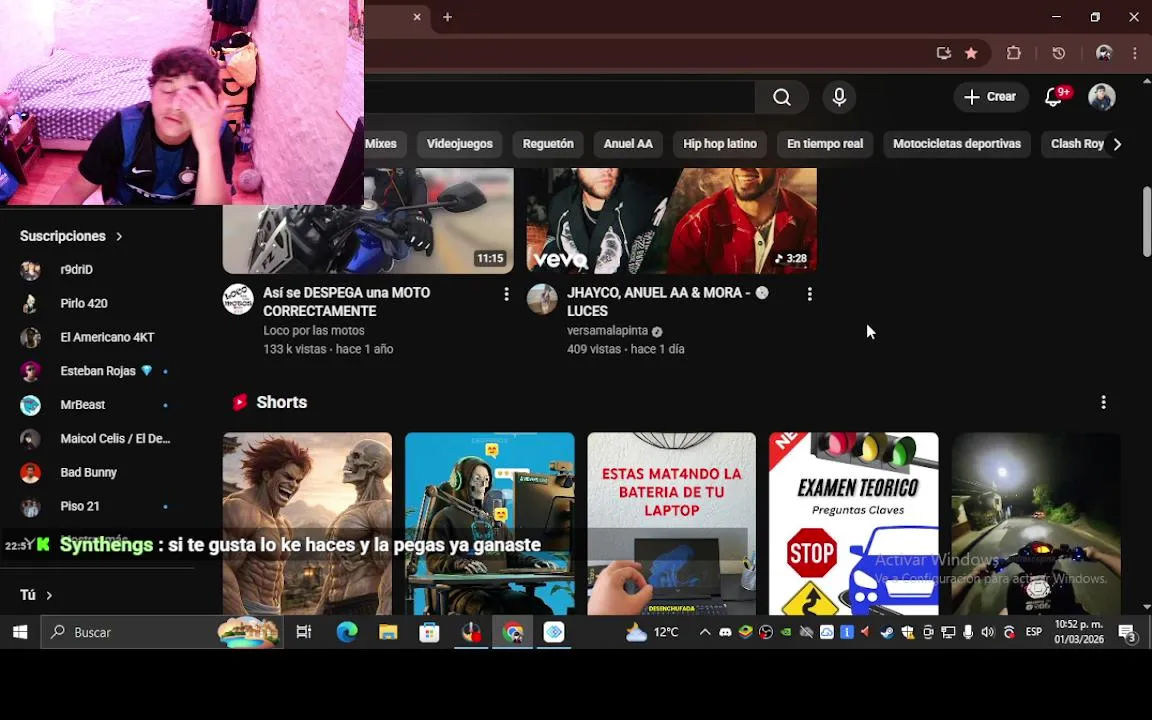Open the Windows notification center
Screen dimensions: 1152x720
pyautogui.click(x=1127, y=632)
